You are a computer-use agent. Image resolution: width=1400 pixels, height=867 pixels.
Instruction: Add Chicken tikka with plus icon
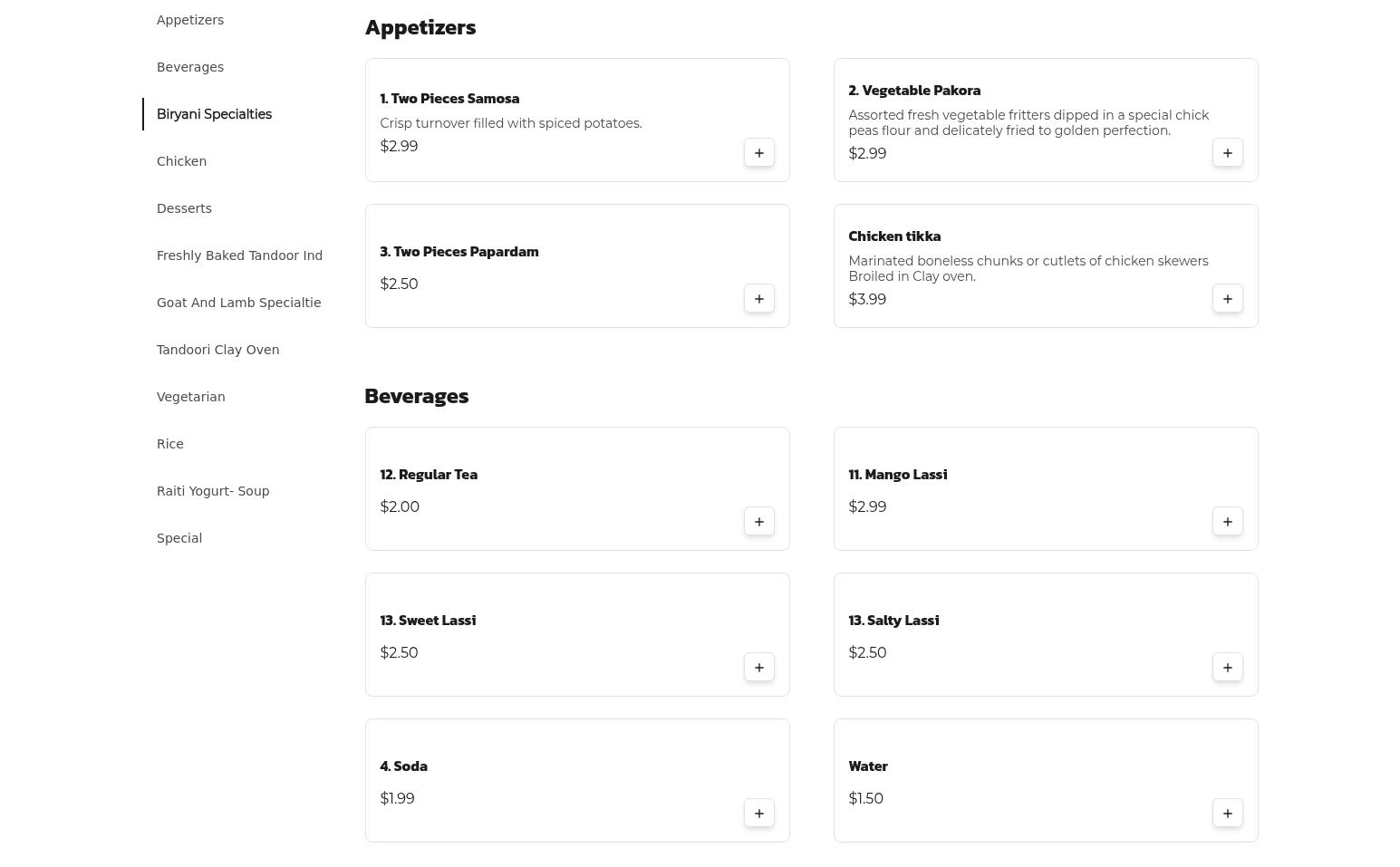point(1227,299)
